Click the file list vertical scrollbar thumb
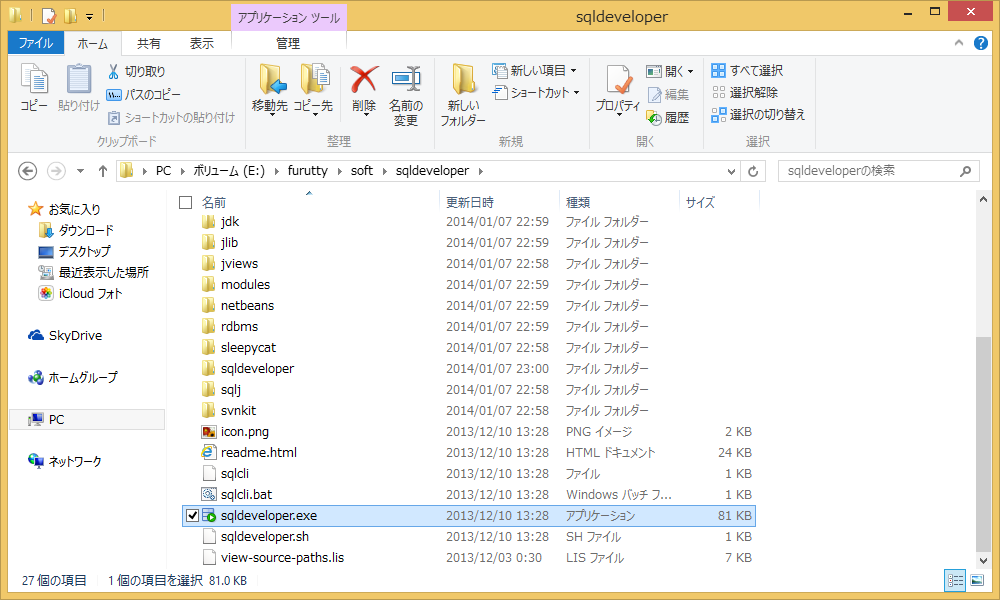Viewport: 1000px width, 600px height. (983, 443)
